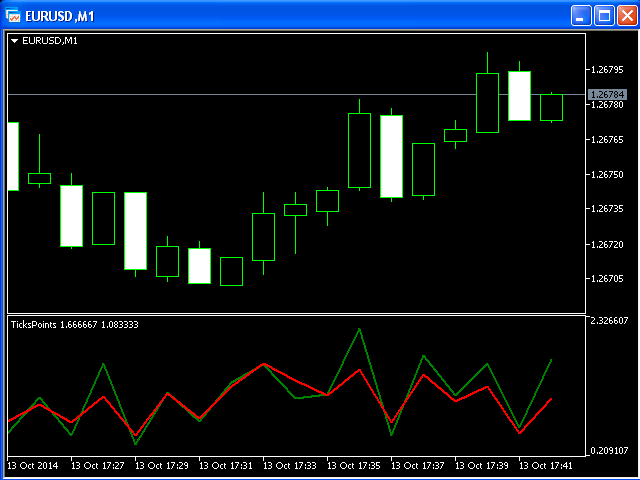This screenshot has width=640, height=480.
Task: Click the current price label 1.26784
Action: pyautogui.click(x=608, y=94)
